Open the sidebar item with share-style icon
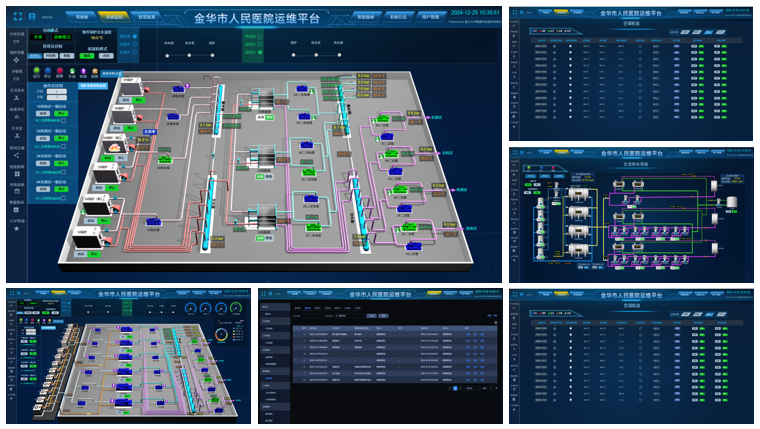Viewport: 760px width, 429px height. click(16, 152)
